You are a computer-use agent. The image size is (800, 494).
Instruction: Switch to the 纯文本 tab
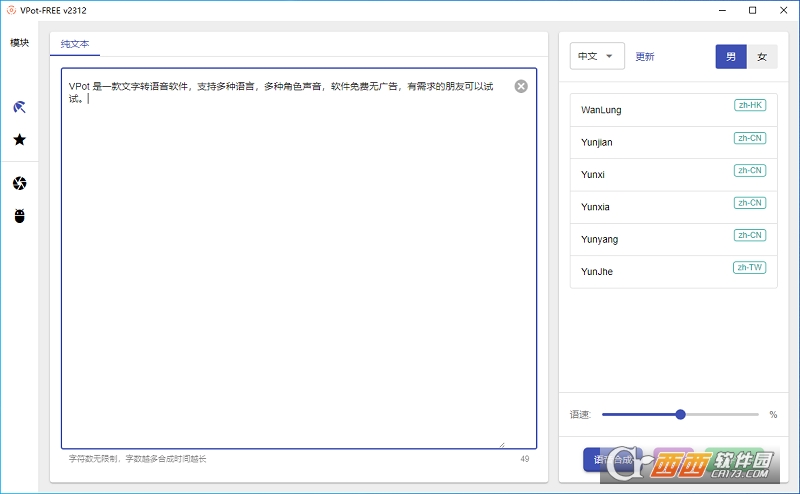click(75, 44)
